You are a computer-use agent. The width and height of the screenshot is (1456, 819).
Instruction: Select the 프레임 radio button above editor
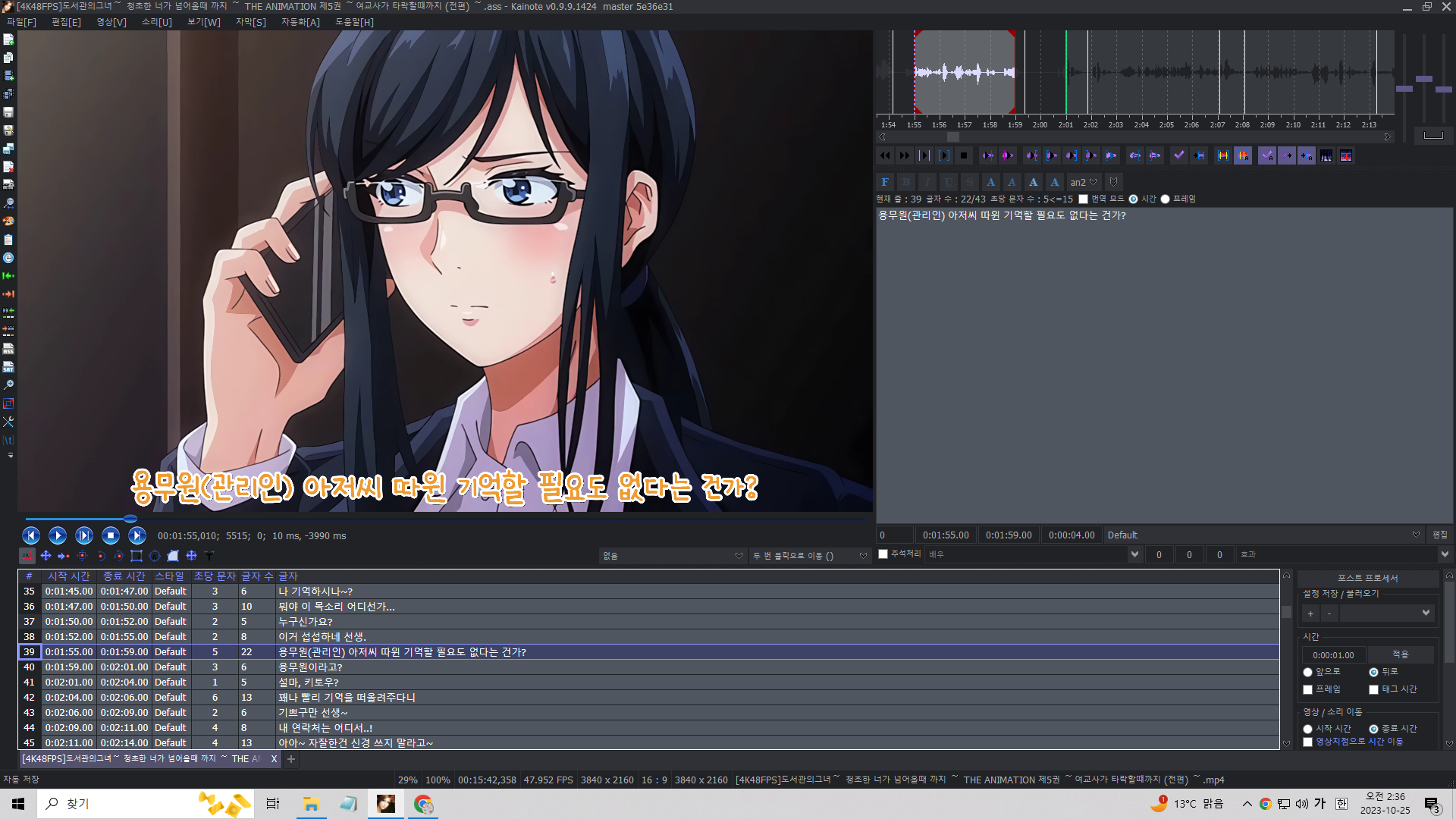(x=1165, y=199)
